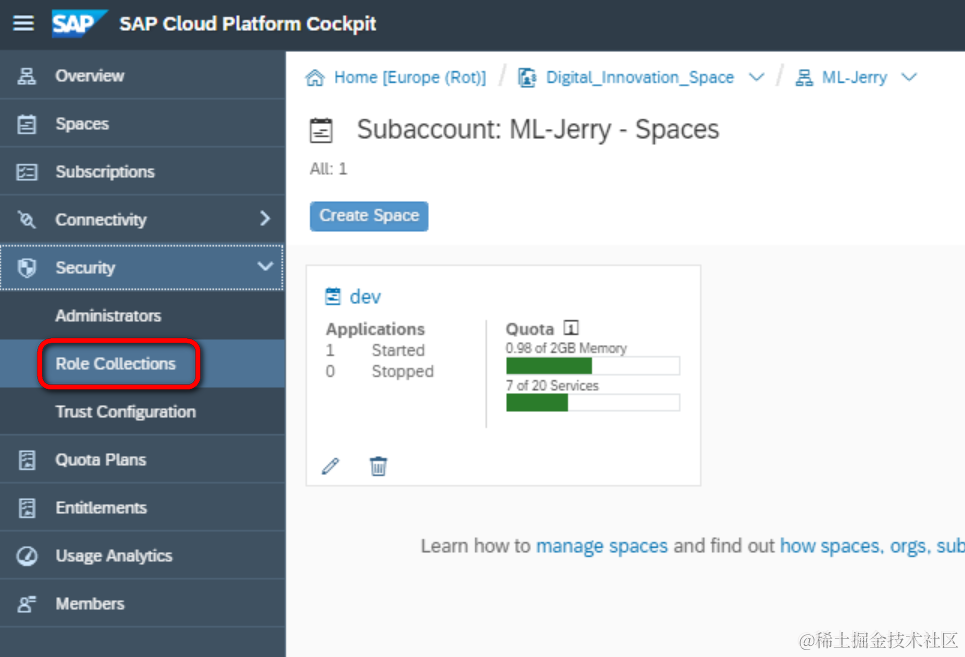
Task: Open the Digital_Innovation_Space breadcrumb dropdown
Action: click(757, 78)
